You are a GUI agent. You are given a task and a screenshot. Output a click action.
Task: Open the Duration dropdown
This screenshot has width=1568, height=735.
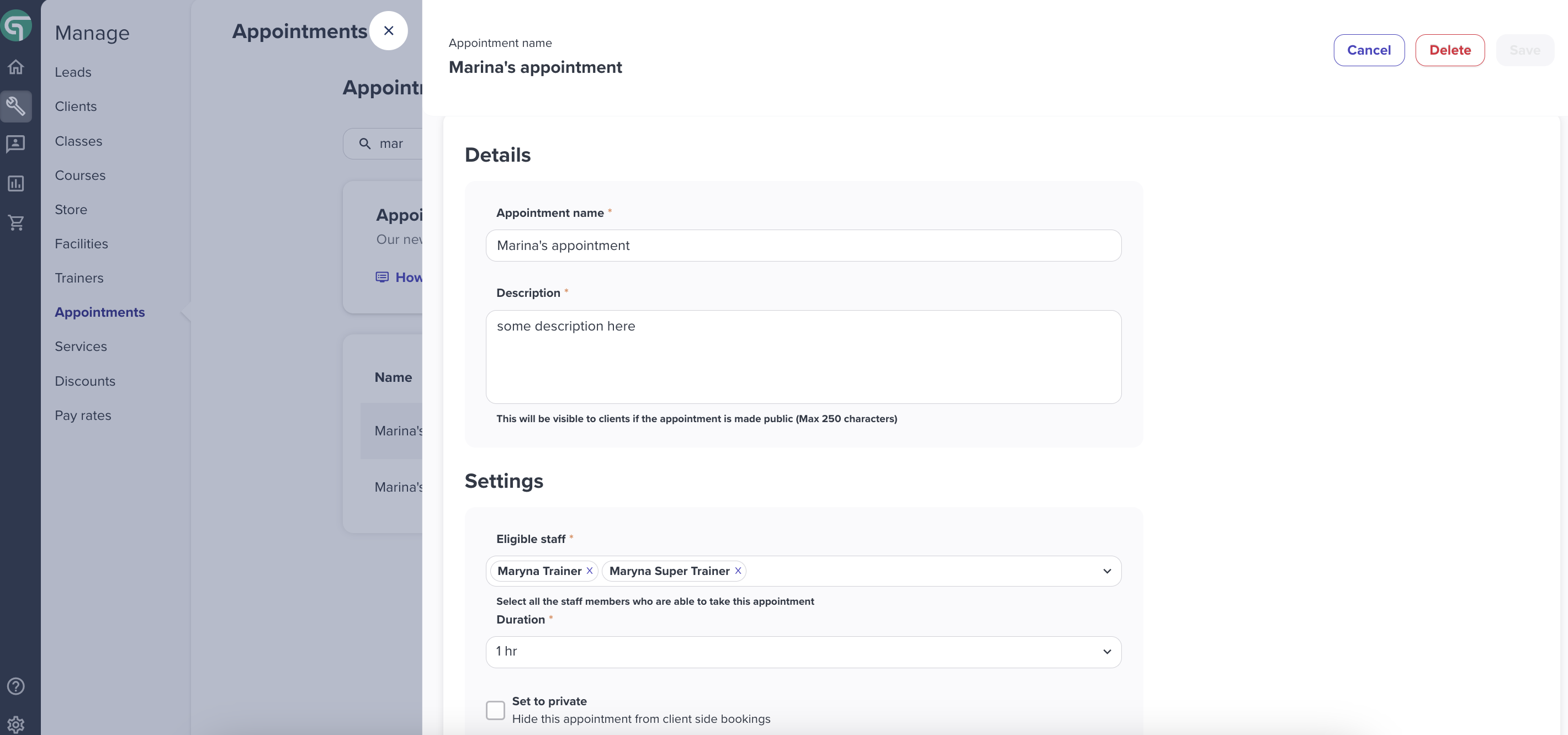(x=803, y=652)
